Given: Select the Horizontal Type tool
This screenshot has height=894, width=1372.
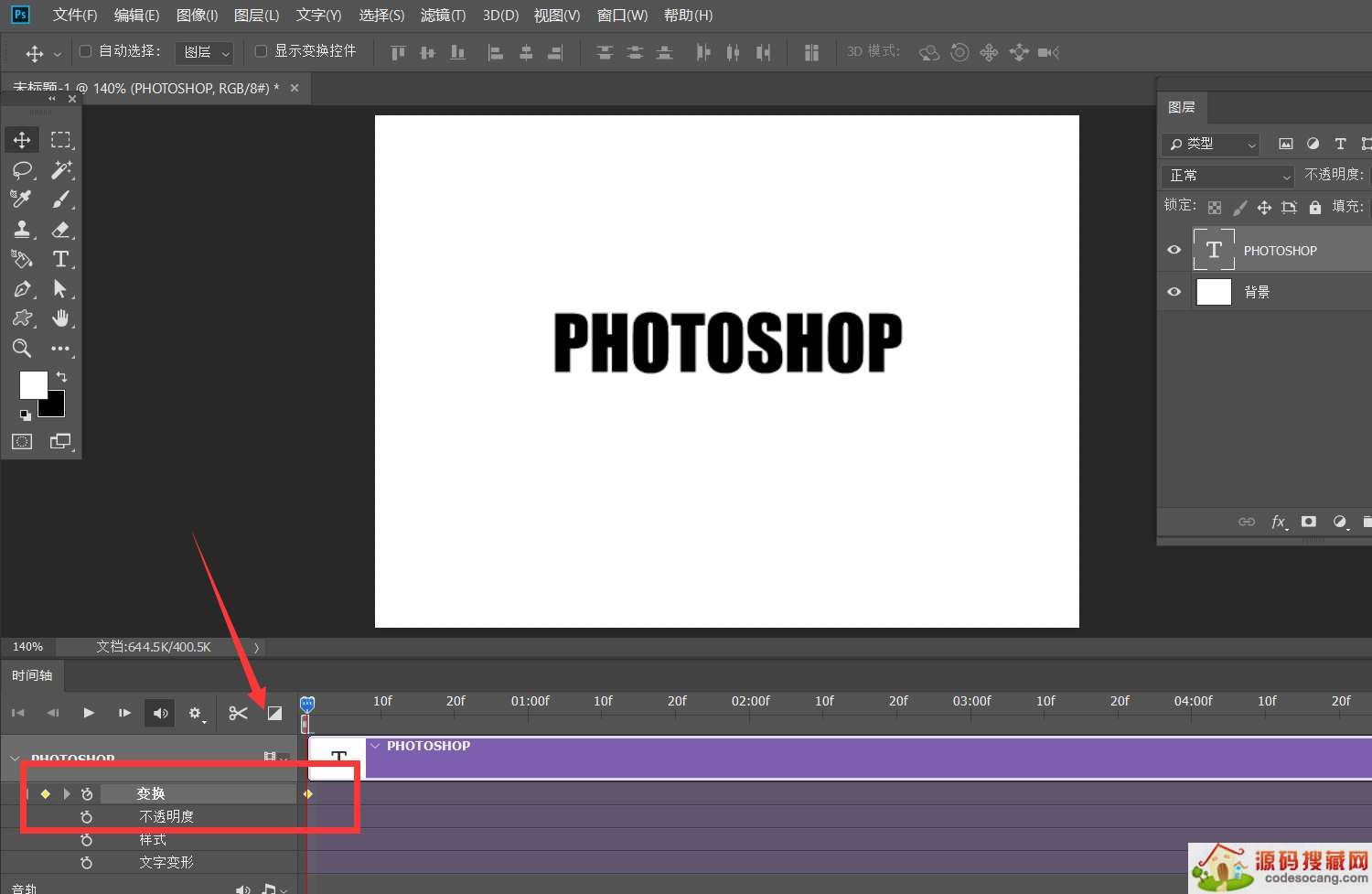Looking at the screenshot, I should tap(60, 259).
